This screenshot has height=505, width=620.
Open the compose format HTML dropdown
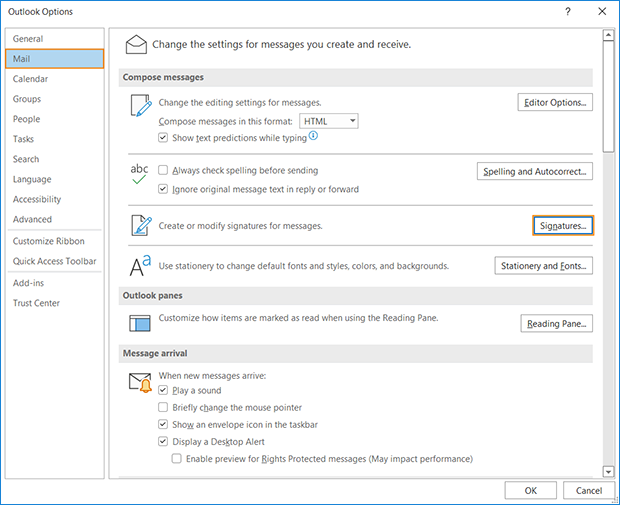(x=329, y=121)
